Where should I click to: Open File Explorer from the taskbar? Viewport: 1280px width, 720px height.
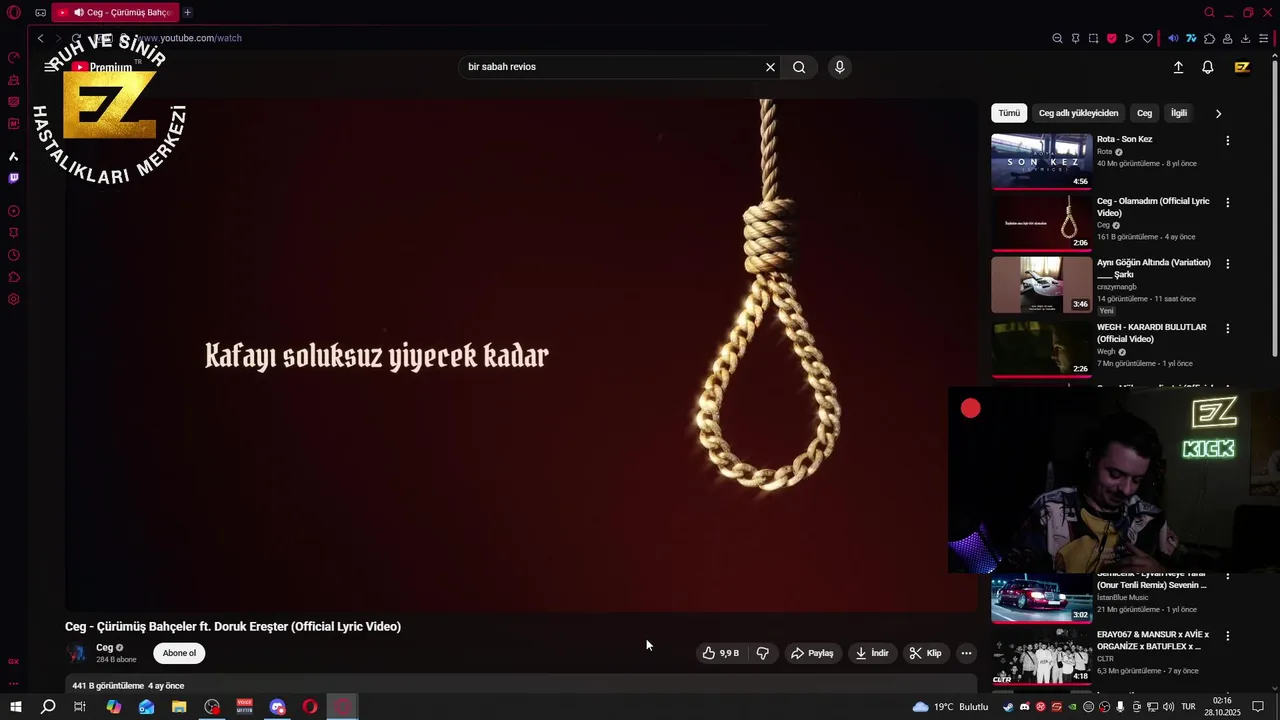click(x=179, y=707)
